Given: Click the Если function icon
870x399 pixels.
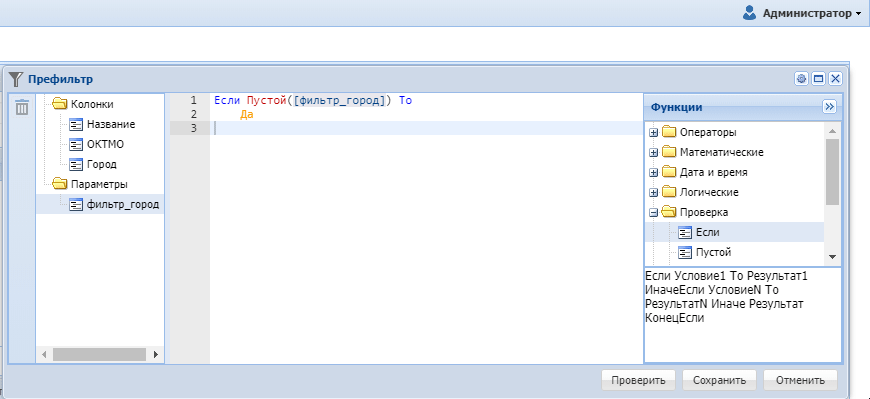Looking at the screenshot, I should coord(685,233).
